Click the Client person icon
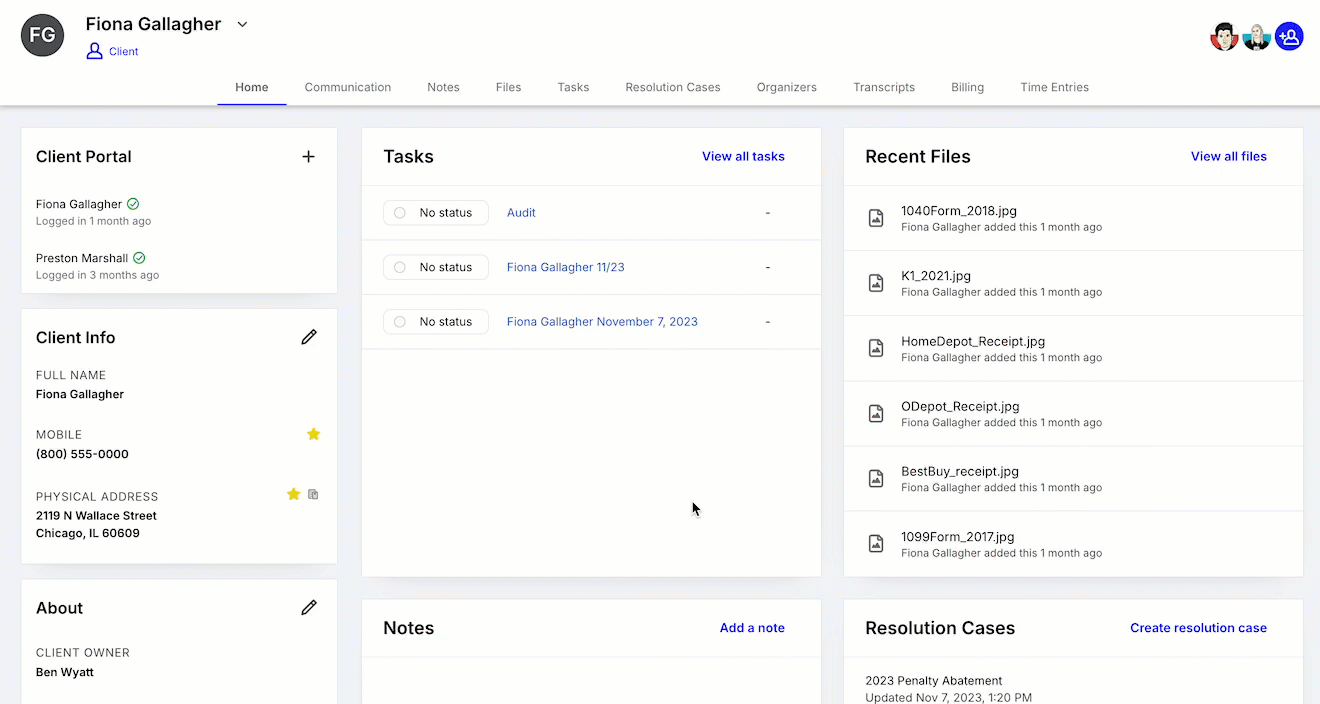 tap(95, 51)
